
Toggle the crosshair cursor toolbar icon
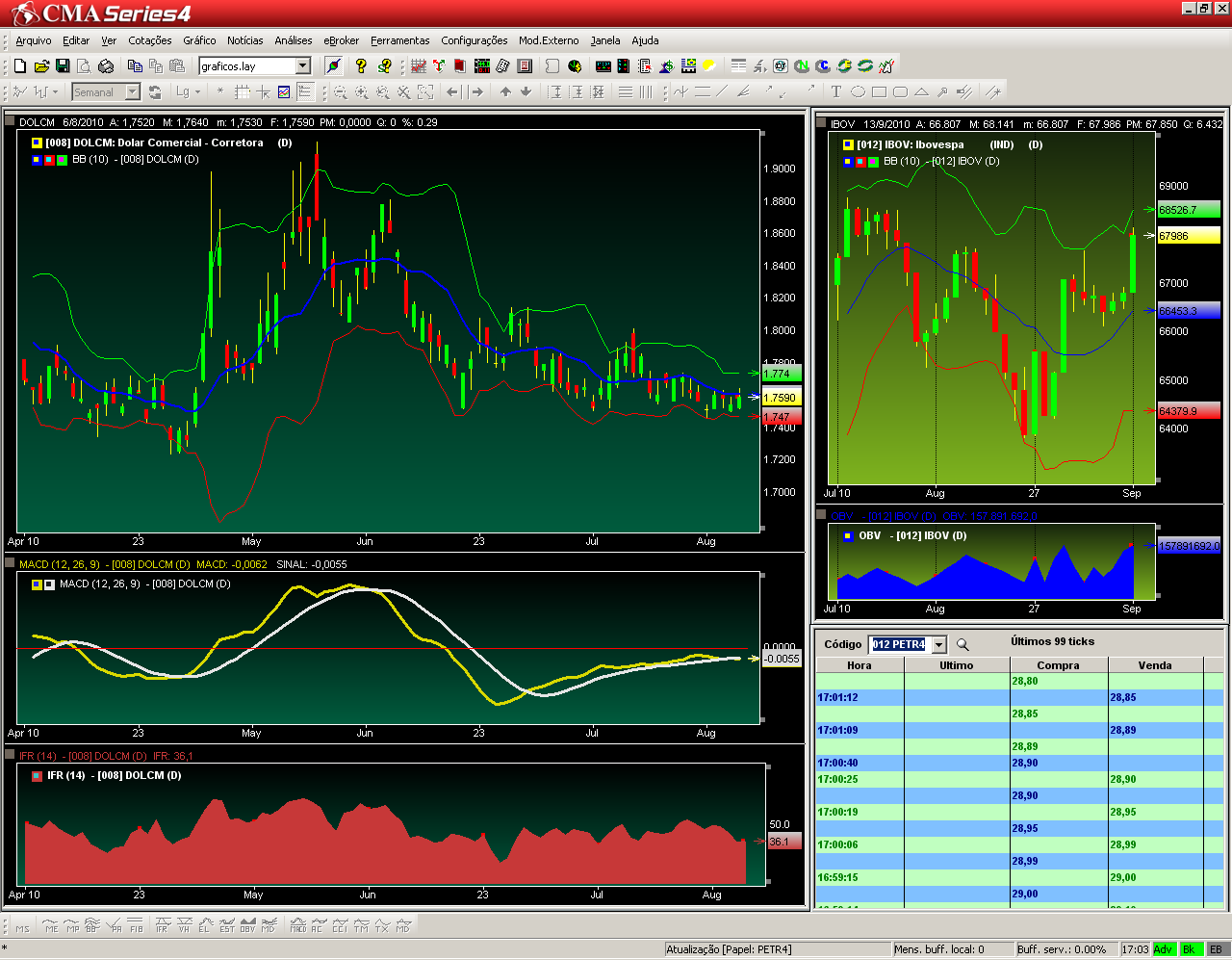(x=263, y=92)
